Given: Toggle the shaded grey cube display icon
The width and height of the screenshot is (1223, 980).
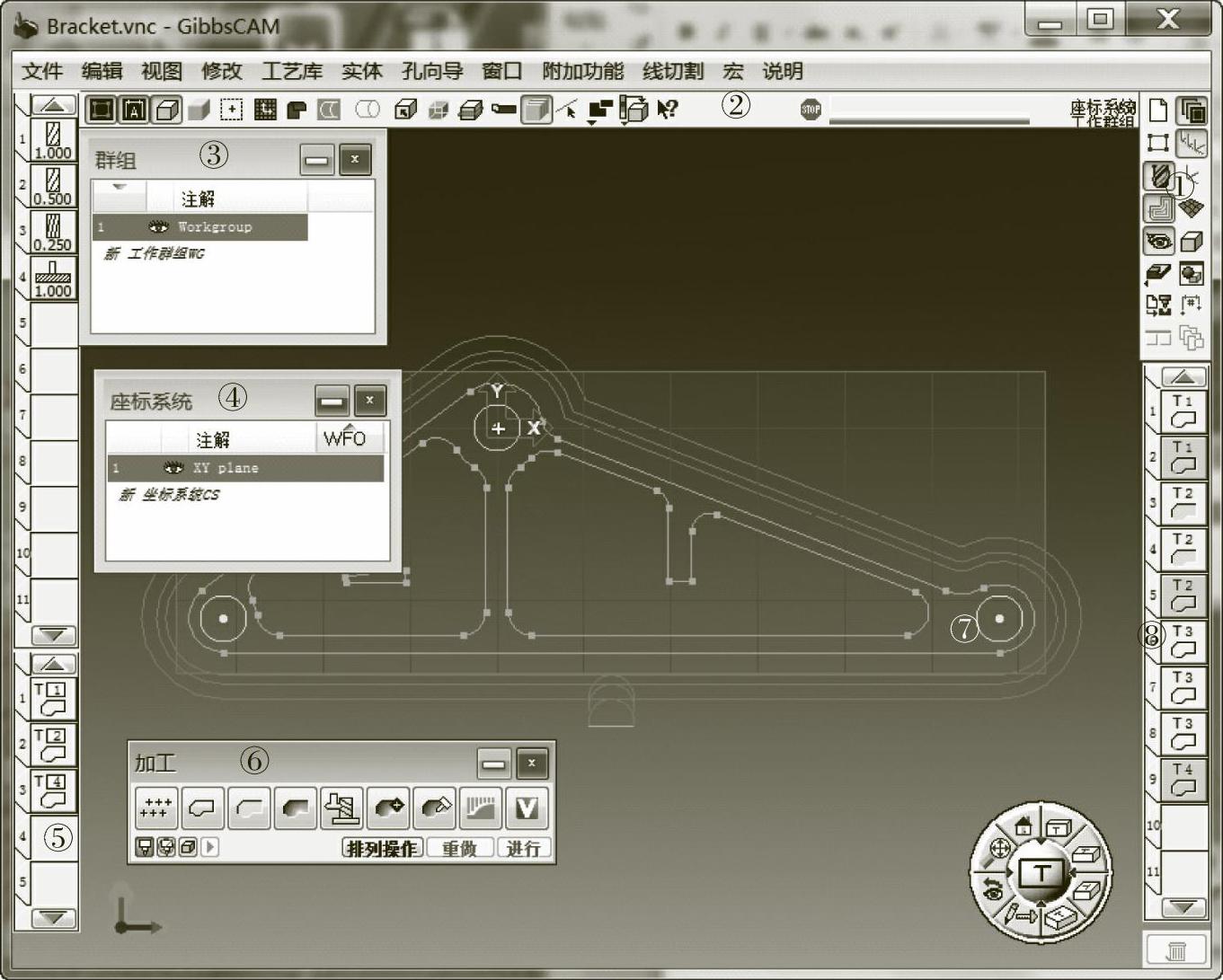Looking at the screenshot, I should pyautogui.click(x=199, y=110).
